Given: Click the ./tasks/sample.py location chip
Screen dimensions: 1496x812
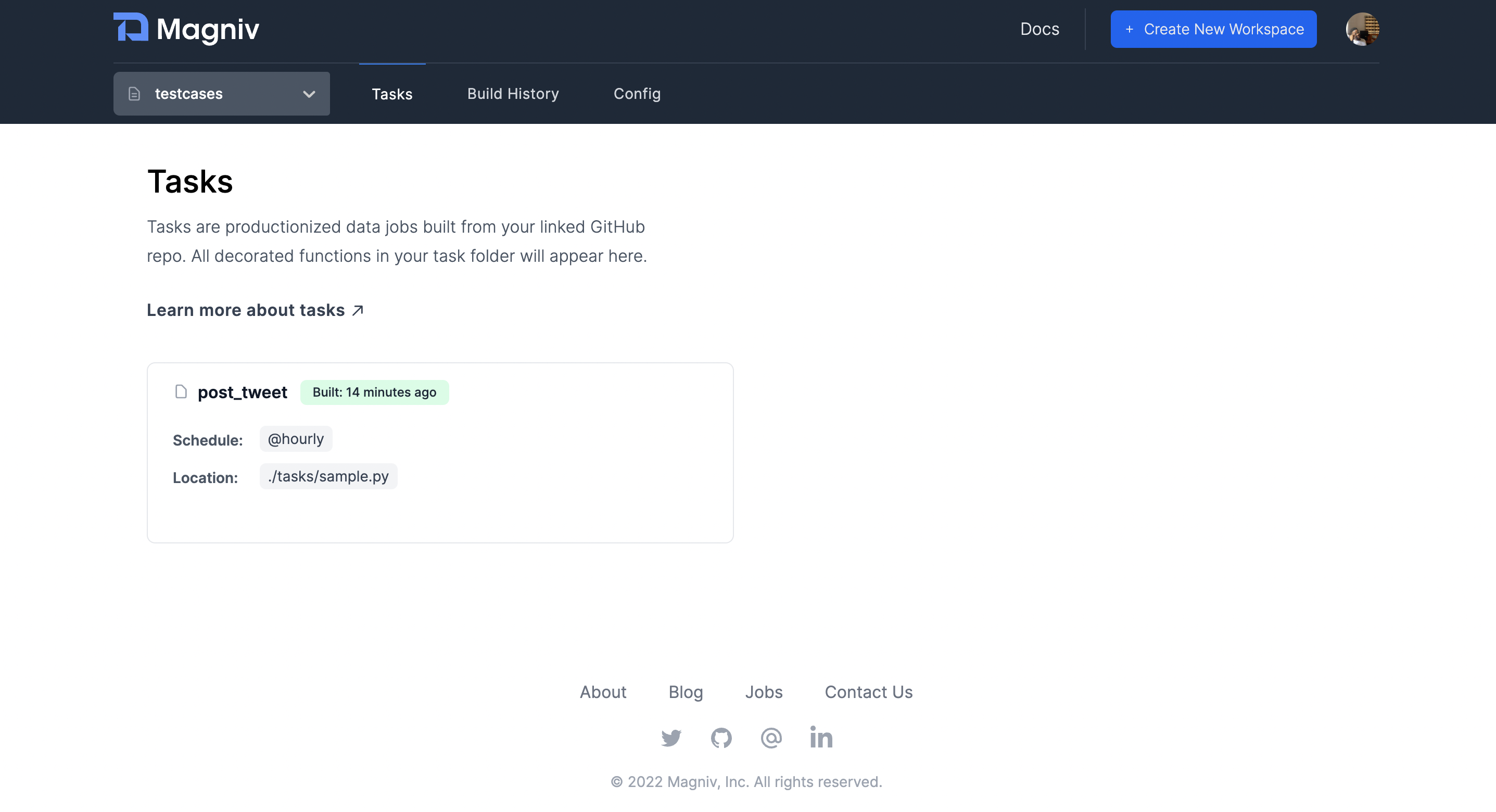Looking at the screenshot, I should click(x=328, y=476).
